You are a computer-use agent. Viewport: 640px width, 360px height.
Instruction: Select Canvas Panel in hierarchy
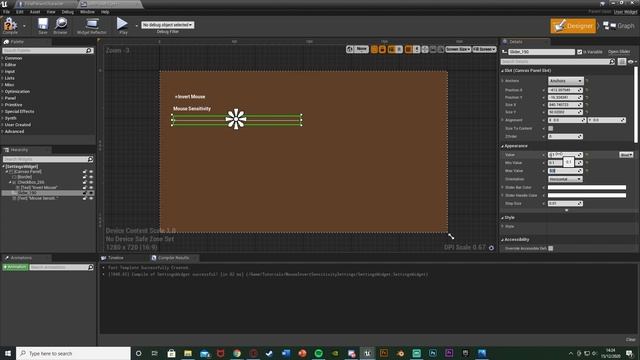pos(28,172)
